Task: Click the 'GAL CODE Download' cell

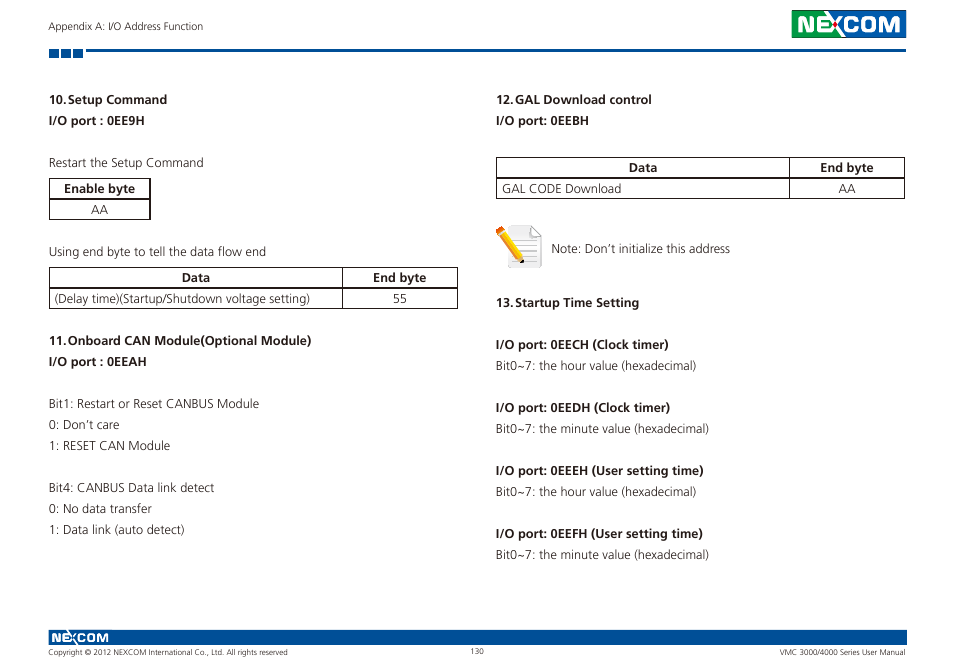Action: pos(643,189)
